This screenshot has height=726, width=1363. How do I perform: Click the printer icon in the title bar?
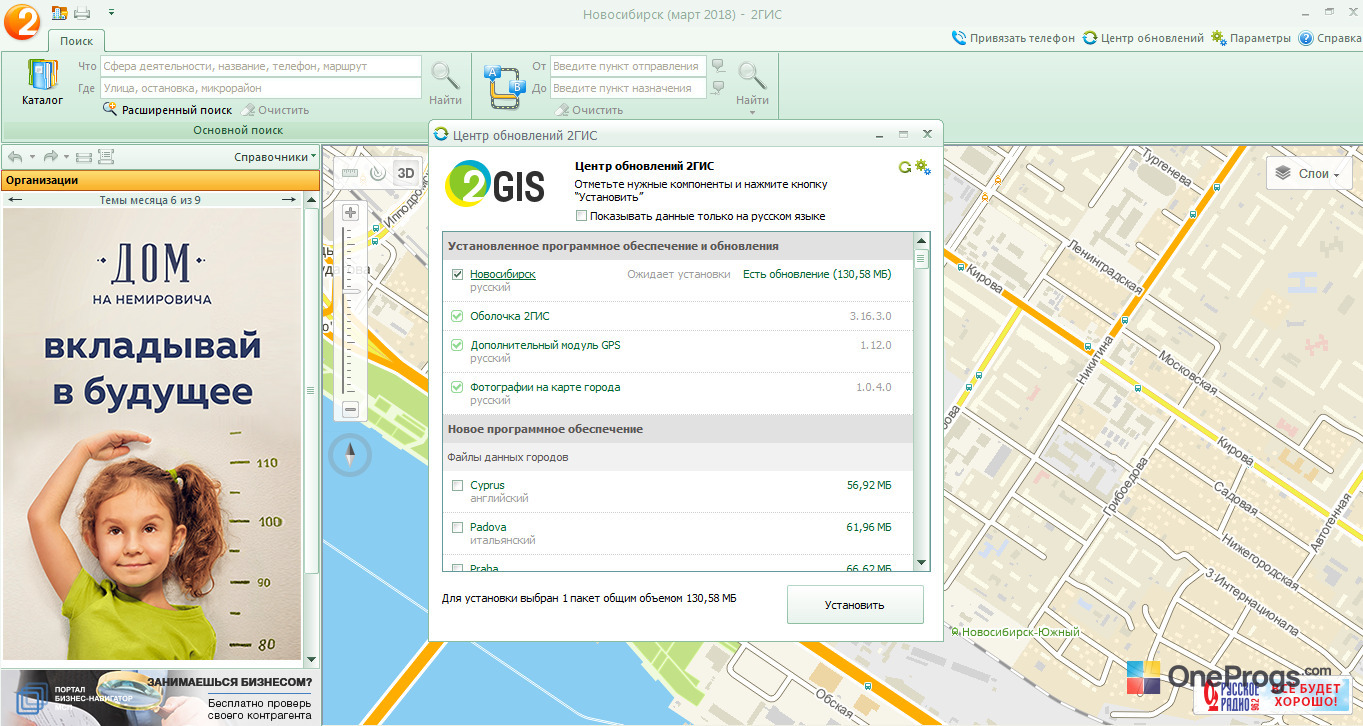pos(82,13)
